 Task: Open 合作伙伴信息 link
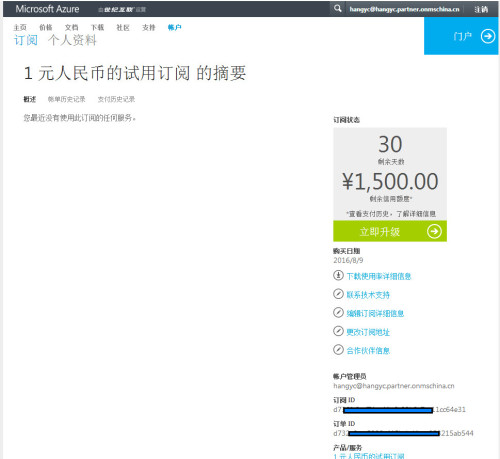tap(368, 350)
